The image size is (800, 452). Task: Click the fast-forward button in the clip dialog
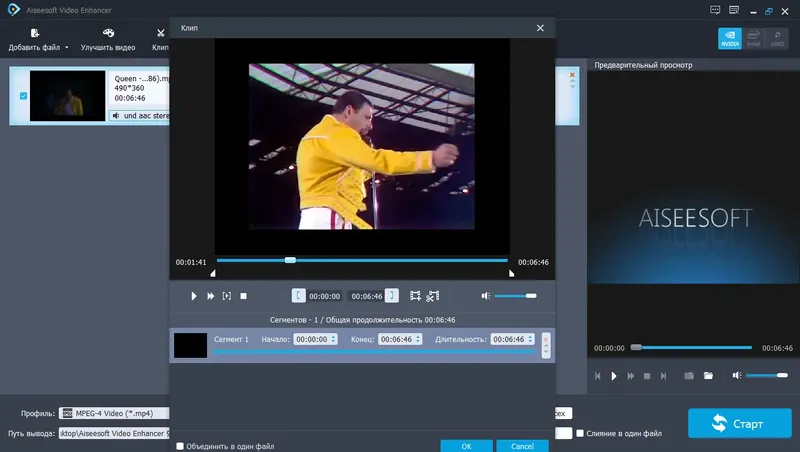pyautogui.click(x=210, y=296)
